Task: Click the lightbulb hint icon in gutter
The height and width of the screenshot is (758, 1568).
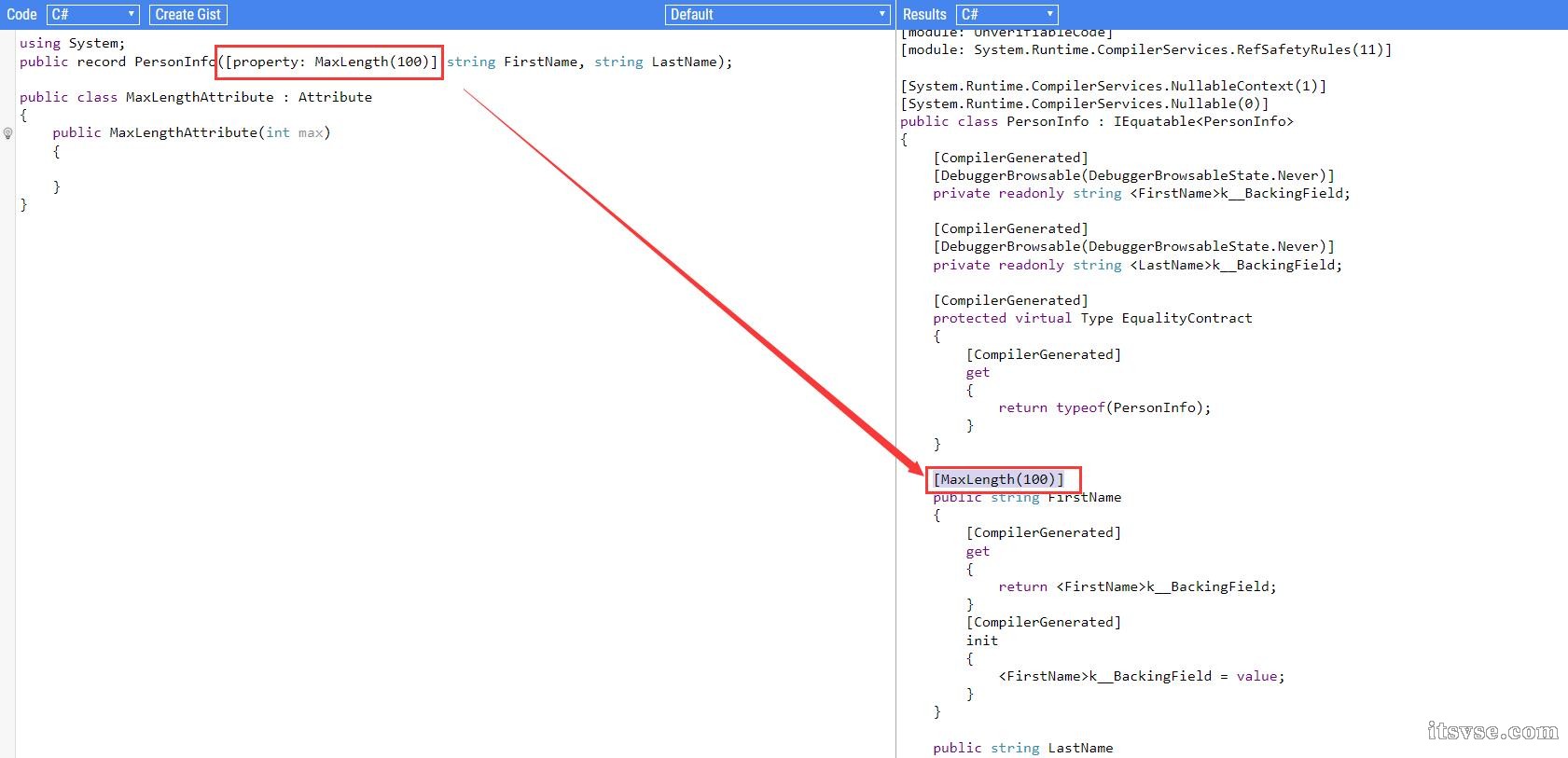Action: pyautogui.click(x=7, y=133)
